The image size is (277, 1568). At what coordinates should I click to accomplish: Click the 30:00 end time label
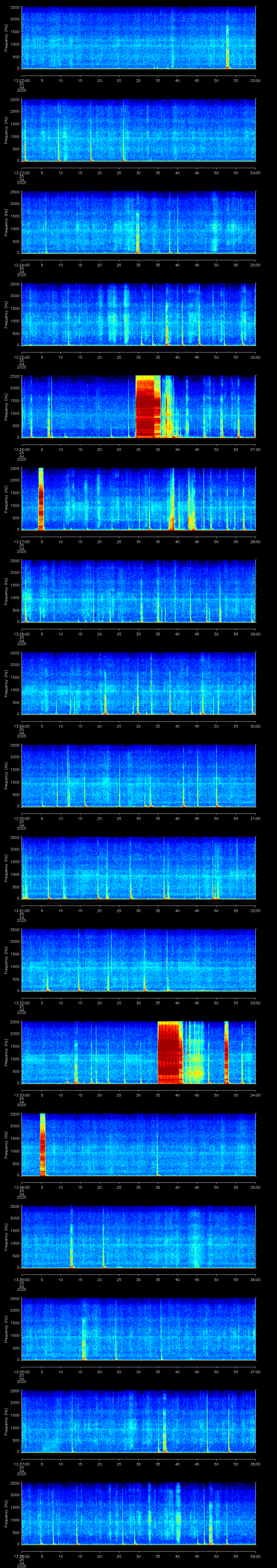pos(256,726)
